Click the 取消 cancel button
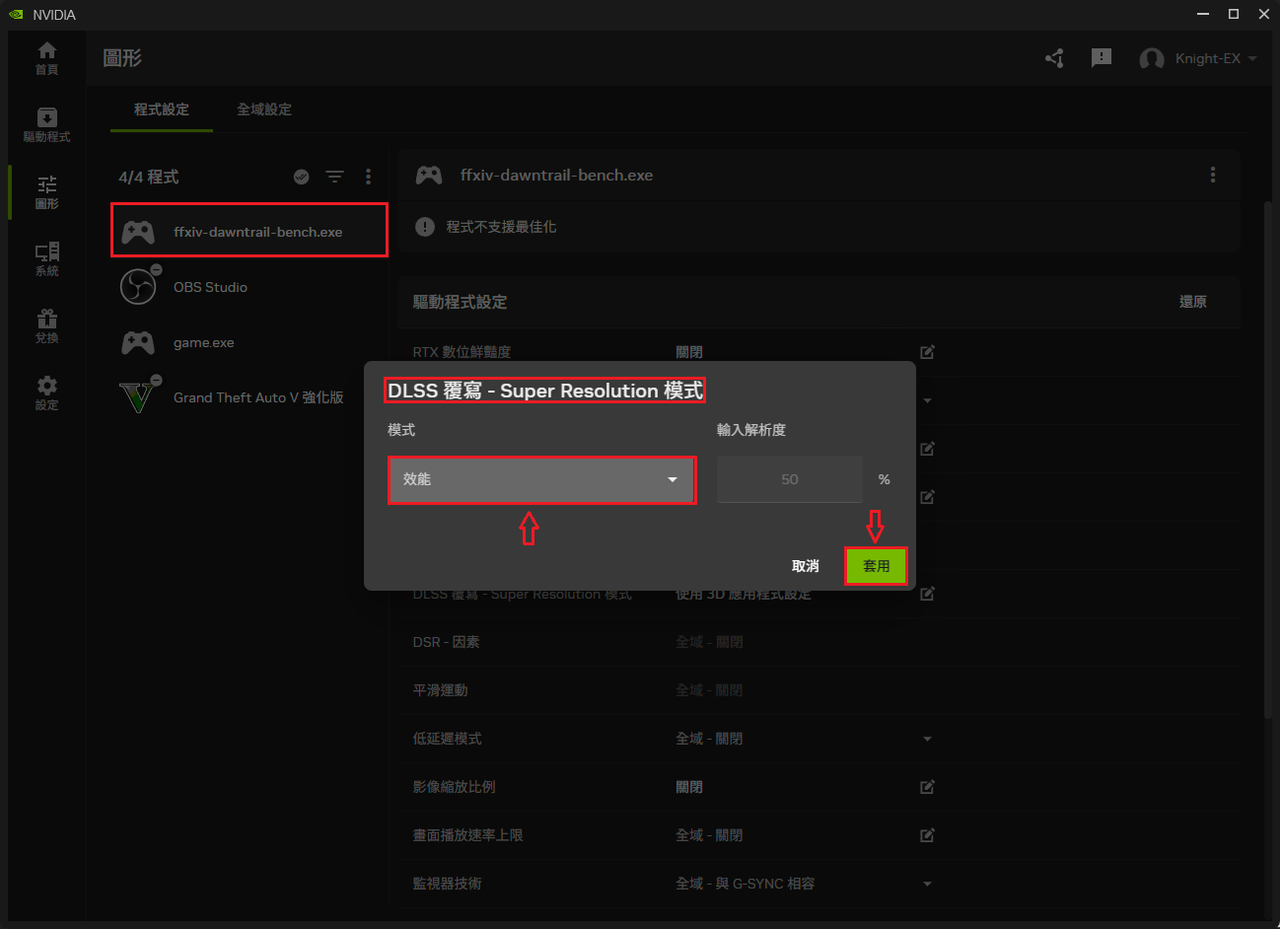Viewport: 1280px width, 929px height. coord(805,566)
